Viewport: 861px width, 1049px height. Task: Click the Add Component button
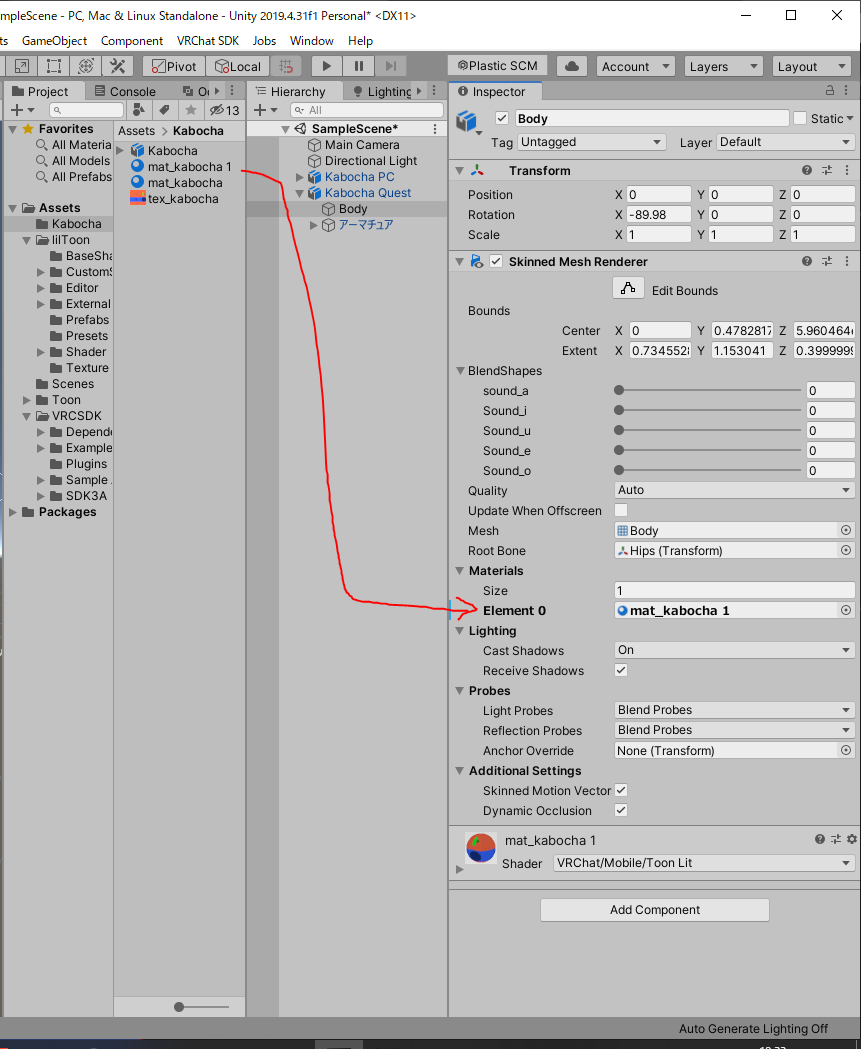coord(654,910)
